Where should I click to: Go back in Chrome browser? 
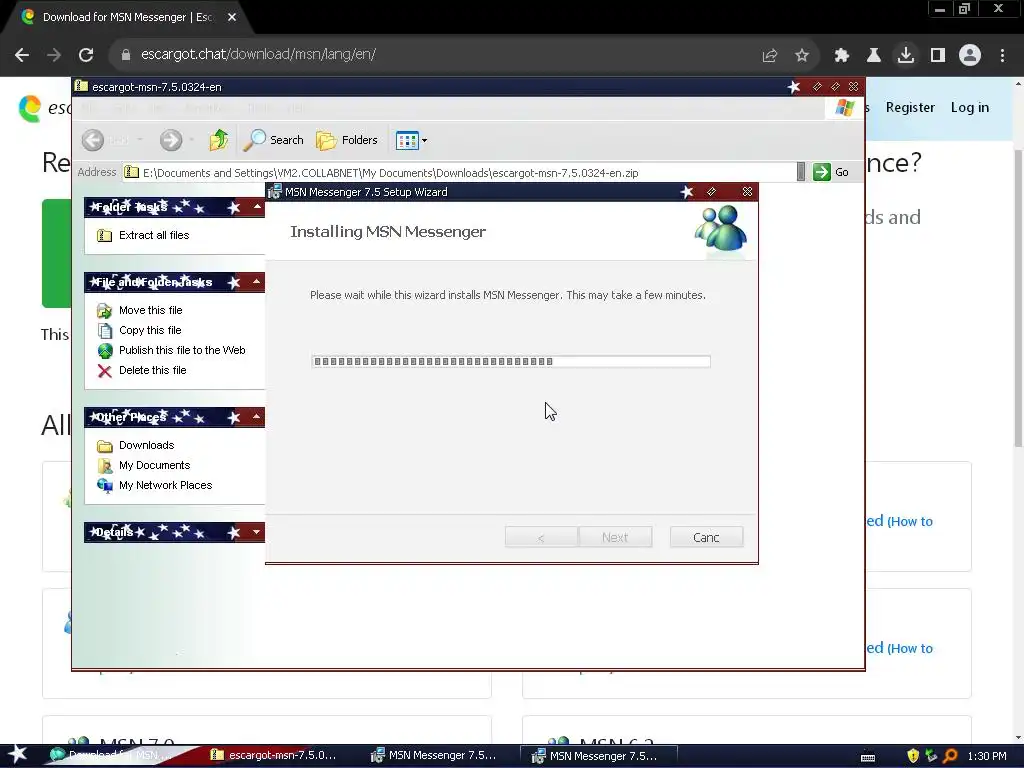22,55
